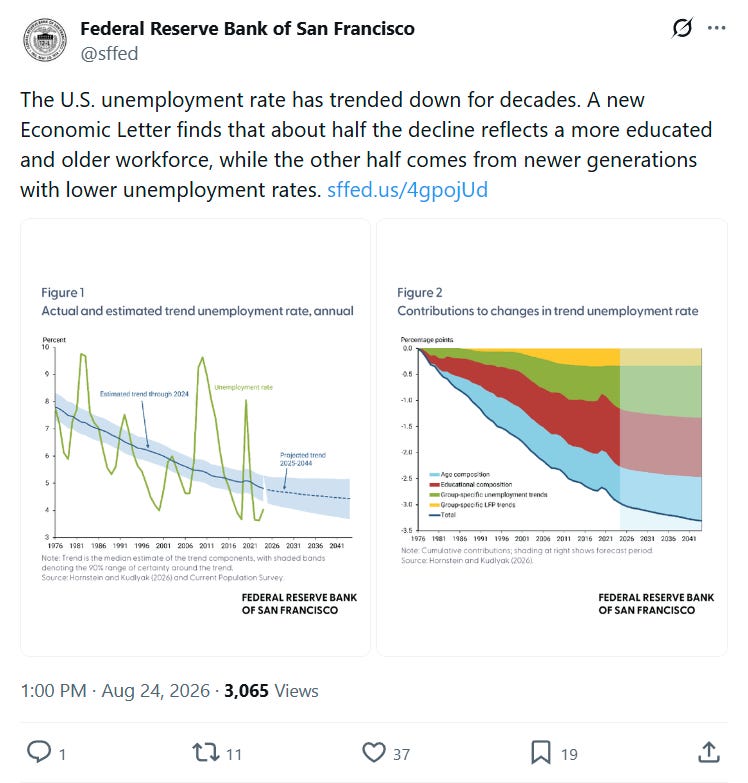
Task: Click the bookmark count 19
Action: 569,754
